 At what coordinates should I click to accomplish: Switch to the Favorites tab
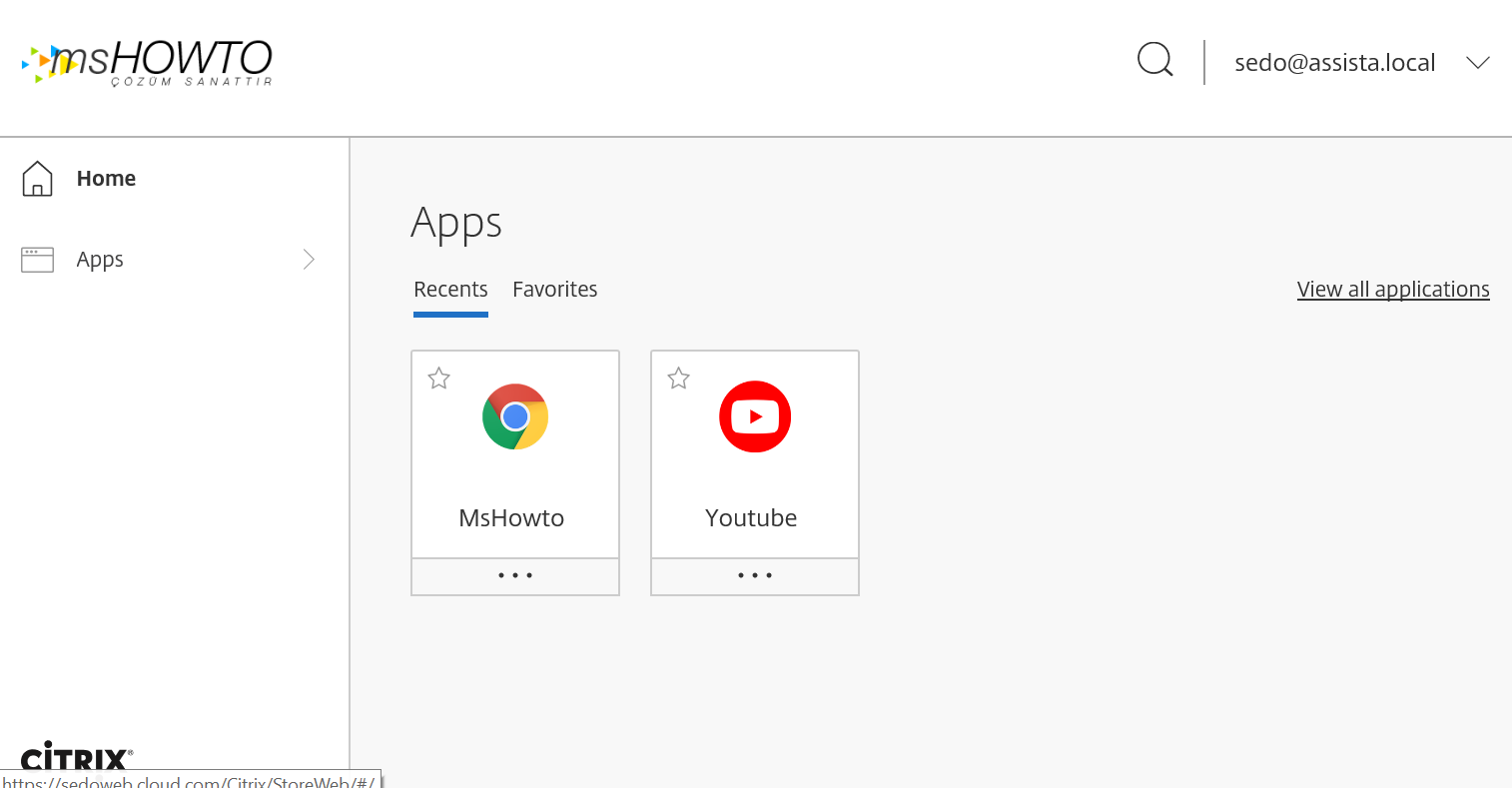[555, 290]
